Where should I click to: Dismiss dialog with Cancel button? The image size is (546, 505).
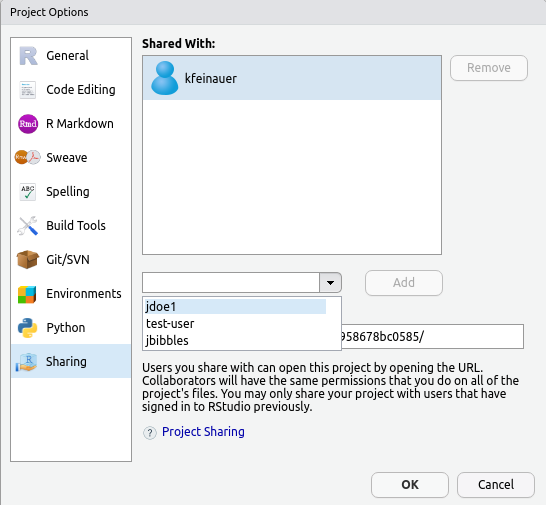coord(496,485)
